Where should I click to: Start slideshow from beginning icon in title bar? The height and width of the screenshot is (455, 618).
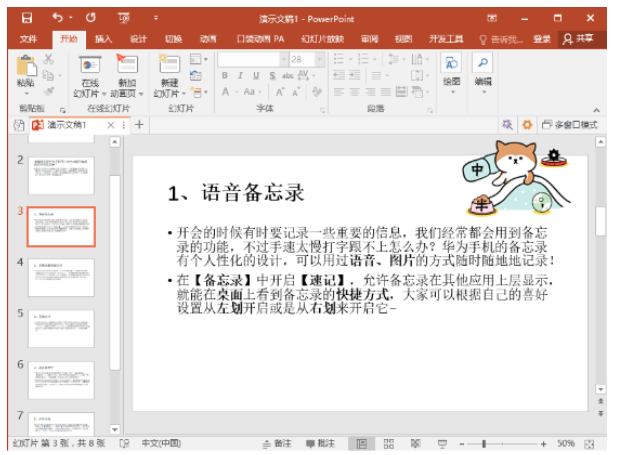coord(123,18)
